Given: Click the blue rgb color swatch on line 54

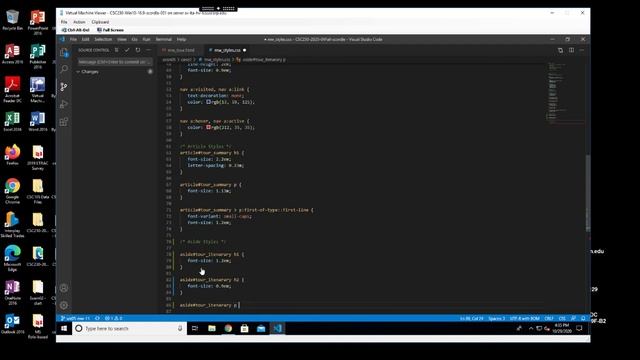Looking at the screenshot, I should [209, 102].
